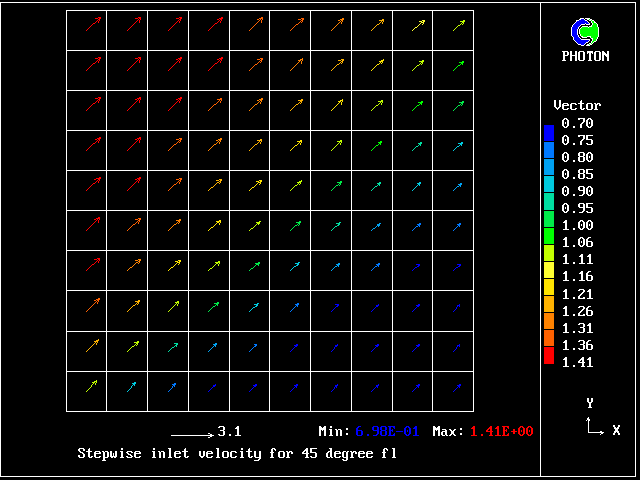Select the 0.70 legend value
The height and width of the screenshot is (480, 640).
(577, 123)
